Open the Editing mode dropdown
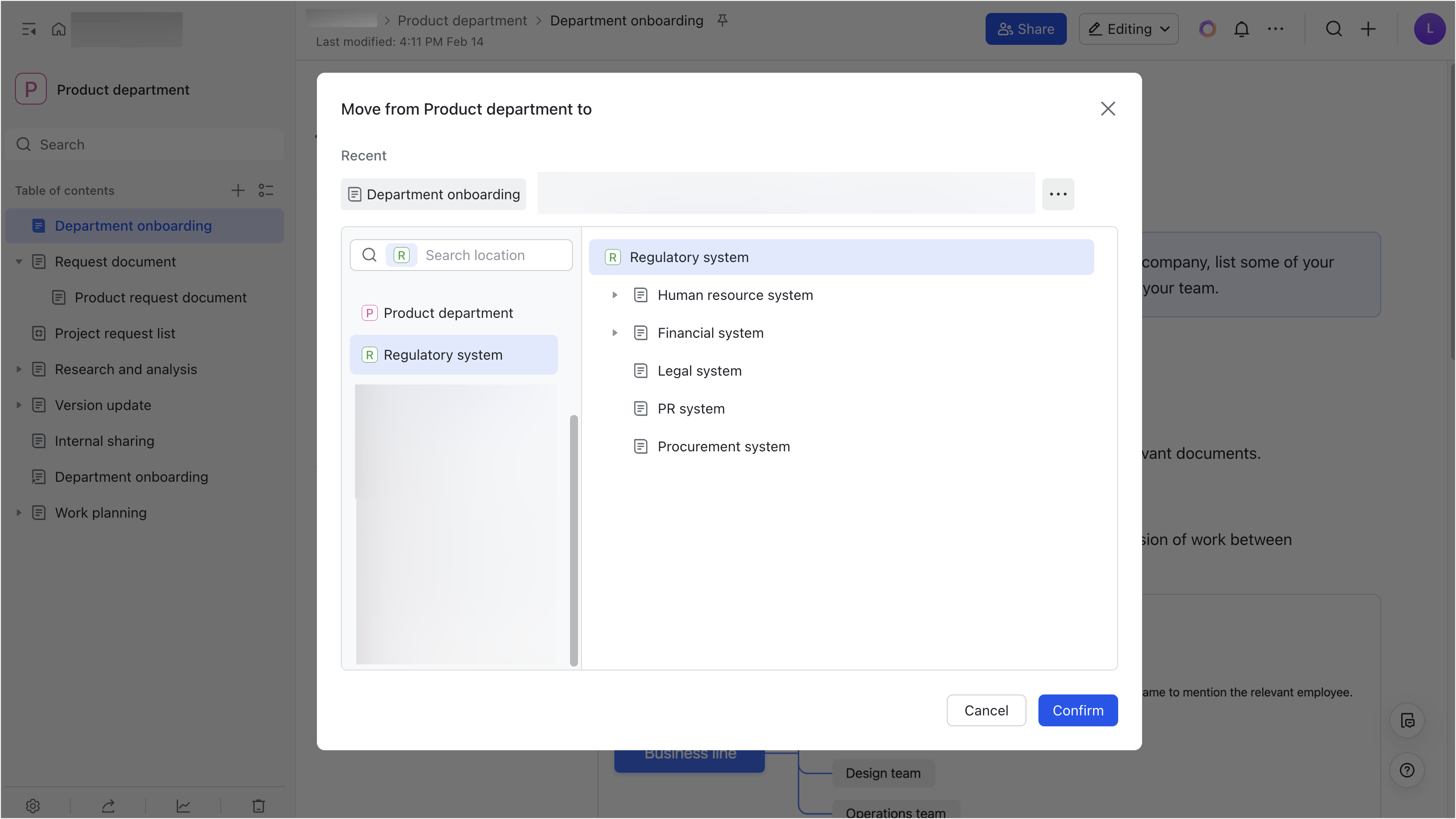 (1128, 28)
